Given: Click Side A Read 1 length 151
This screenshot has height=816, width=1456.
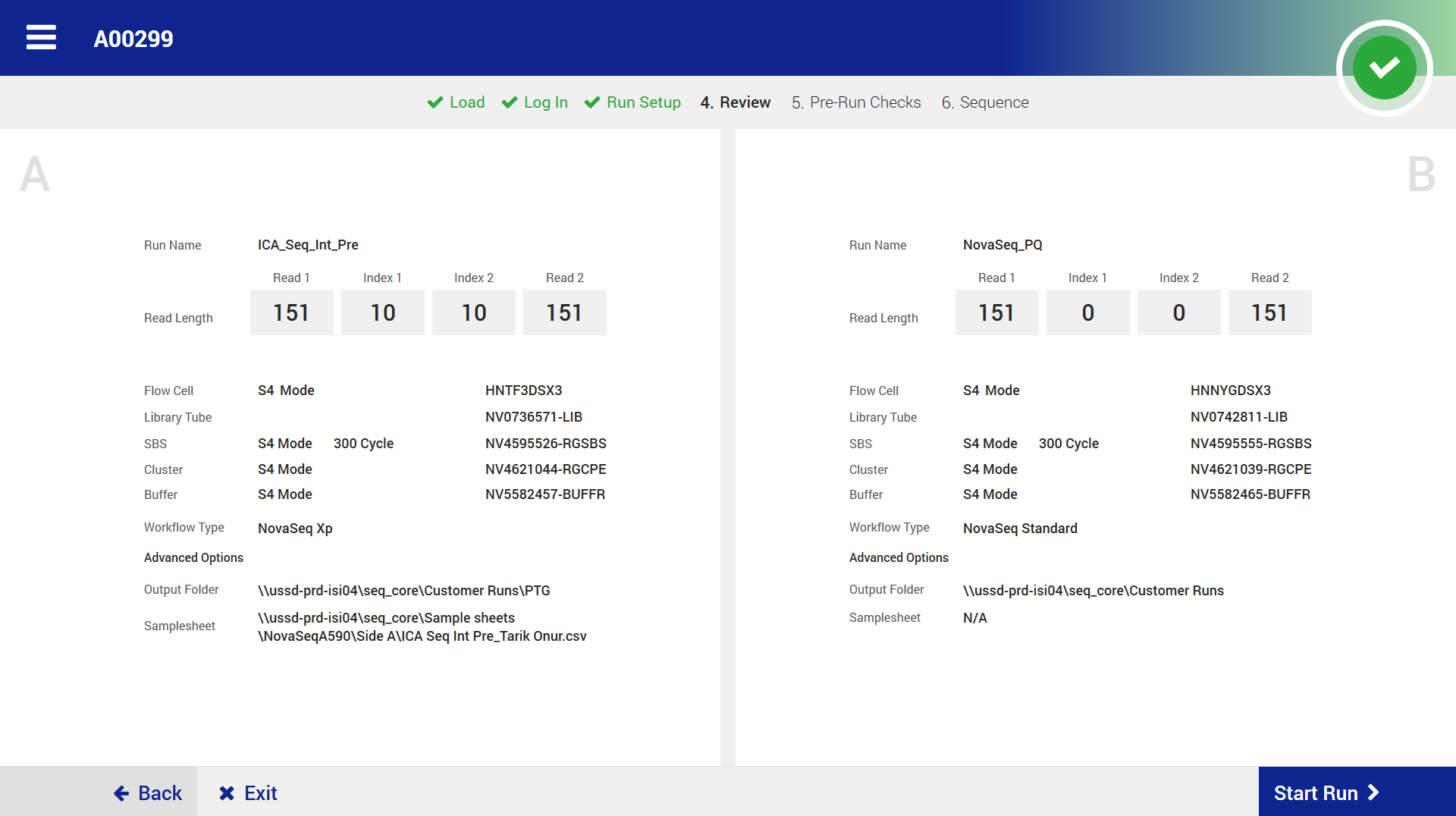Looking at the screenshot, I should coord(292,312).
